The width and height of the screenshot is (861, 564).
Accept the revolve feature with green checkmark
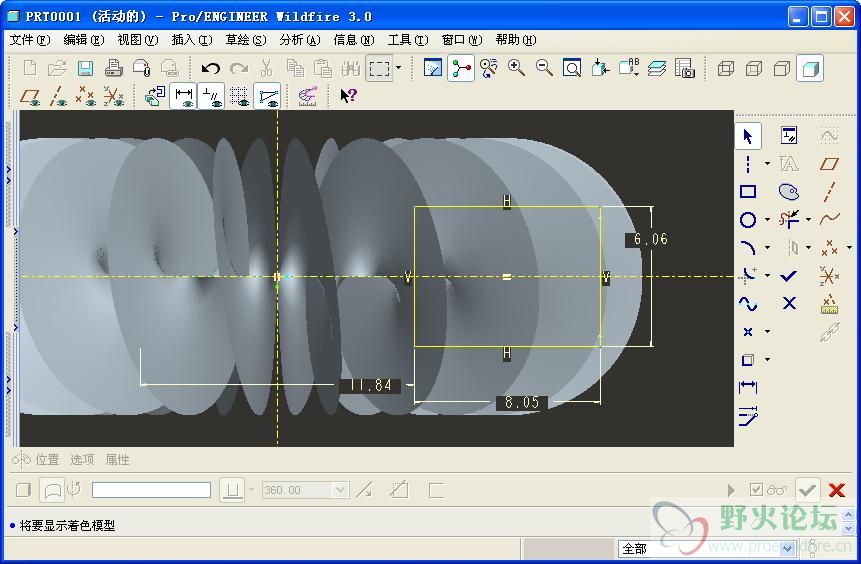tap(807, 489)
